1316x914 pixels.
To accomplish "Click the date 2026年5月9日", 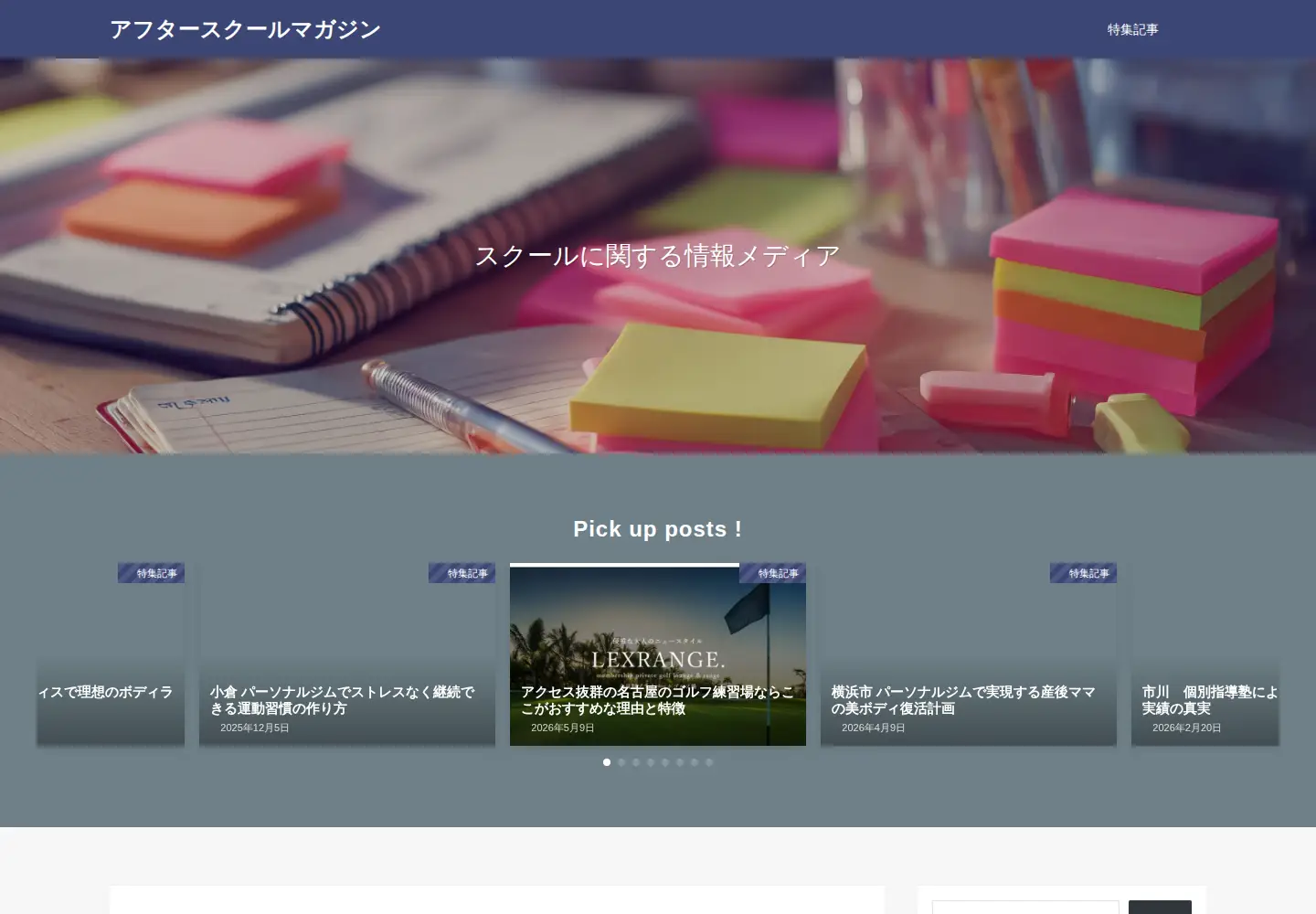I will (562, 728).
